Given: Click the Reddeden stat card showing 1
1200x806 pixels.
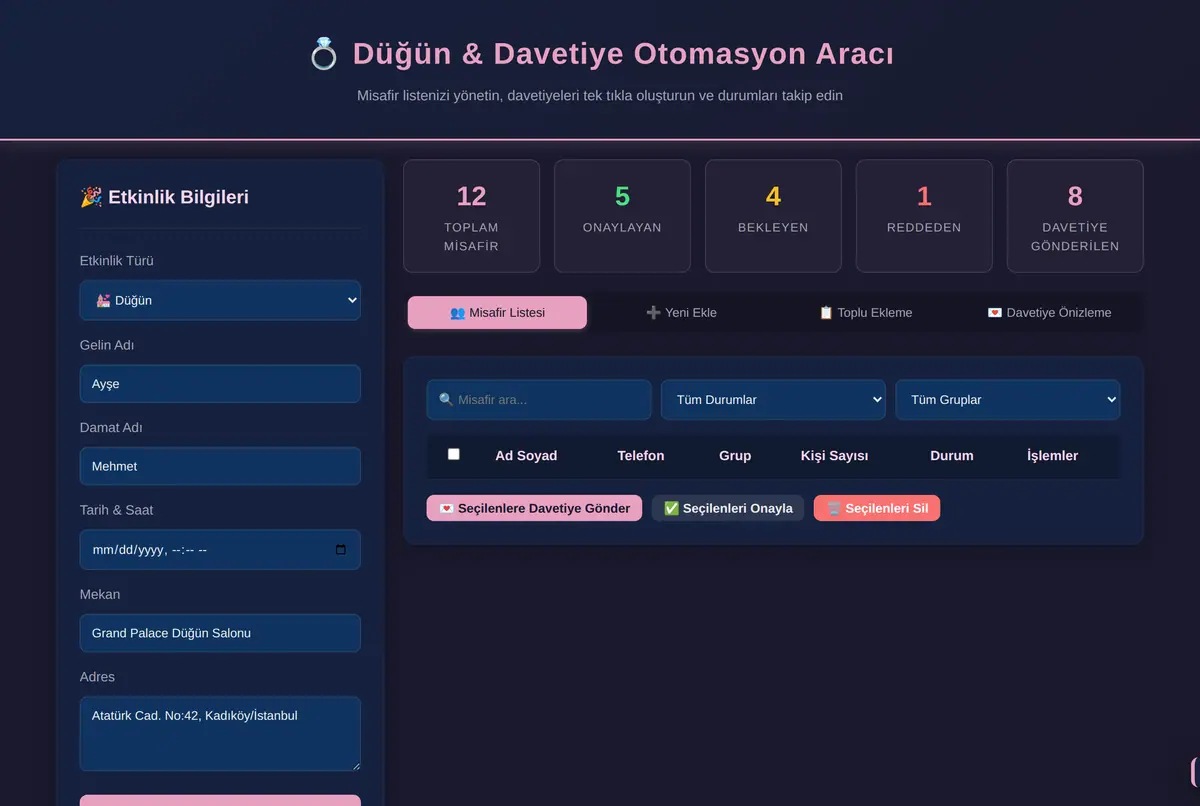Looking at the screenshot, I should tap(924, 216).
